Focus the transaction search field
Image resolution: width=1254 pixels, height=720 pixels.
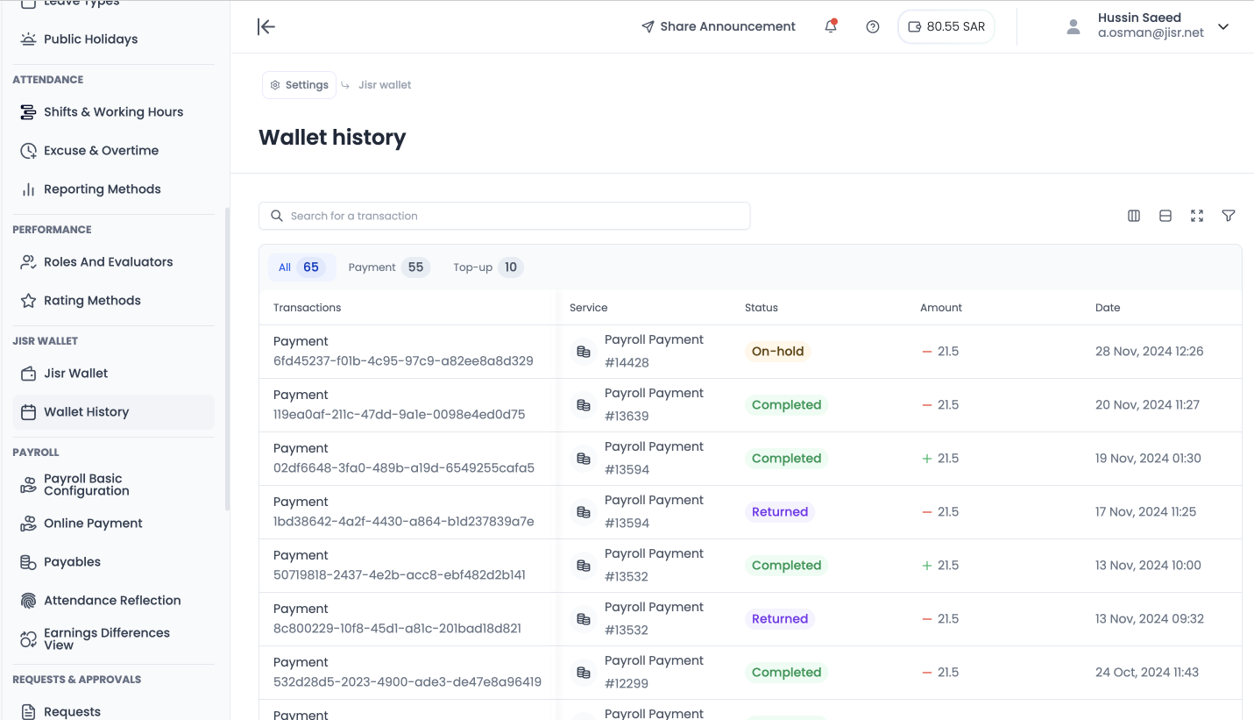pos(505,216)
